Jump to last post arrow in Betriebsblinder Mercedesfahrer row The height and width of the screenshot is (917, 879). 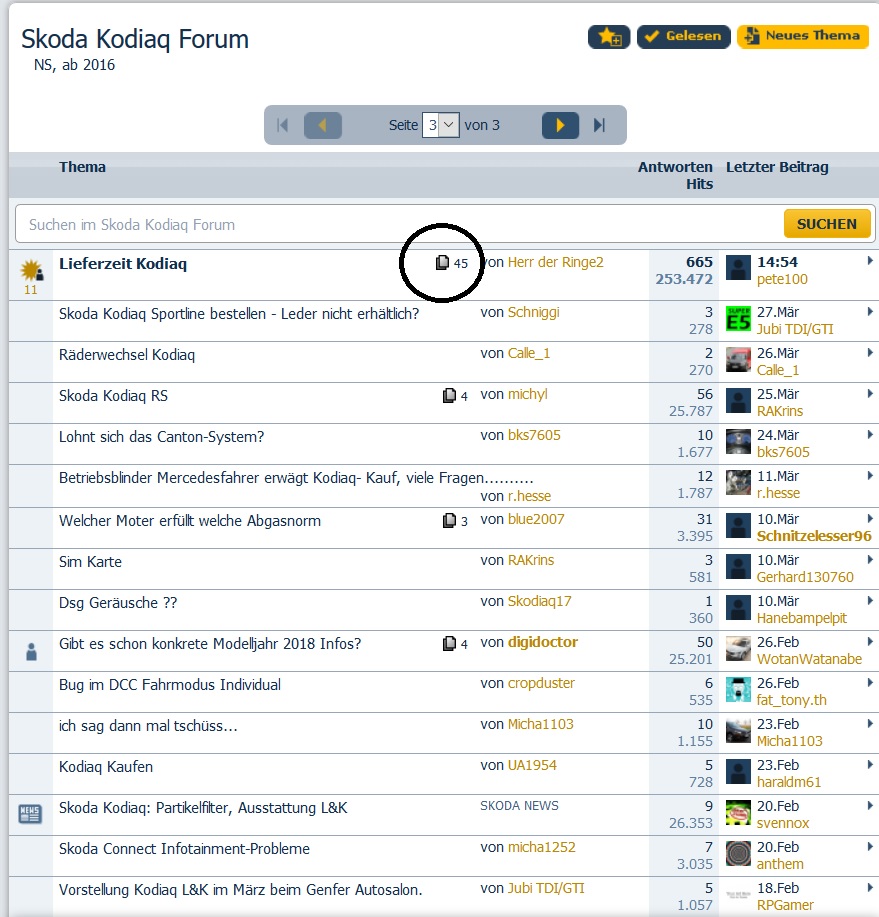[870, 475]
